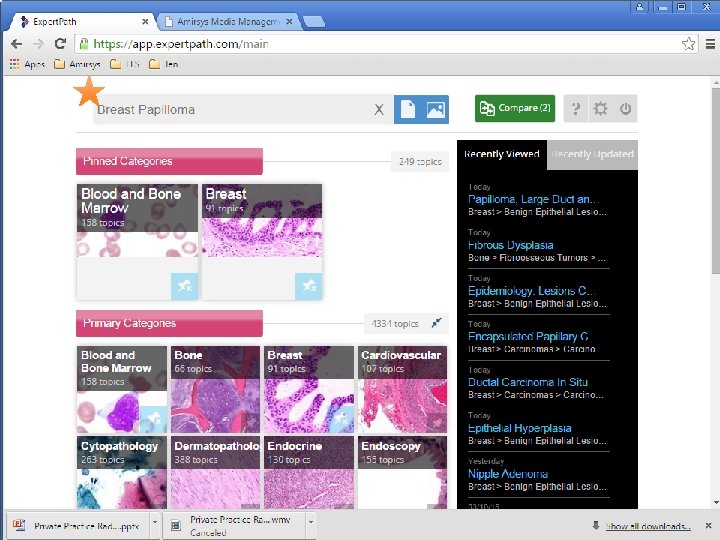Viewport: 720px width, 540px height.
Task: Open a new browser tab
Action: [315, 22]
